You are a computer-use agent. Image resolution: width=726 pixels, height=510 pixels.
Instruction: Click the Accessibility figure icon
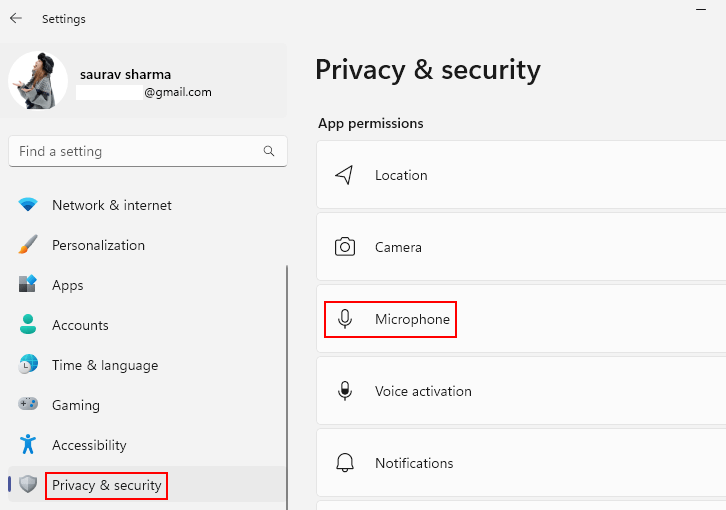[28, 445]
